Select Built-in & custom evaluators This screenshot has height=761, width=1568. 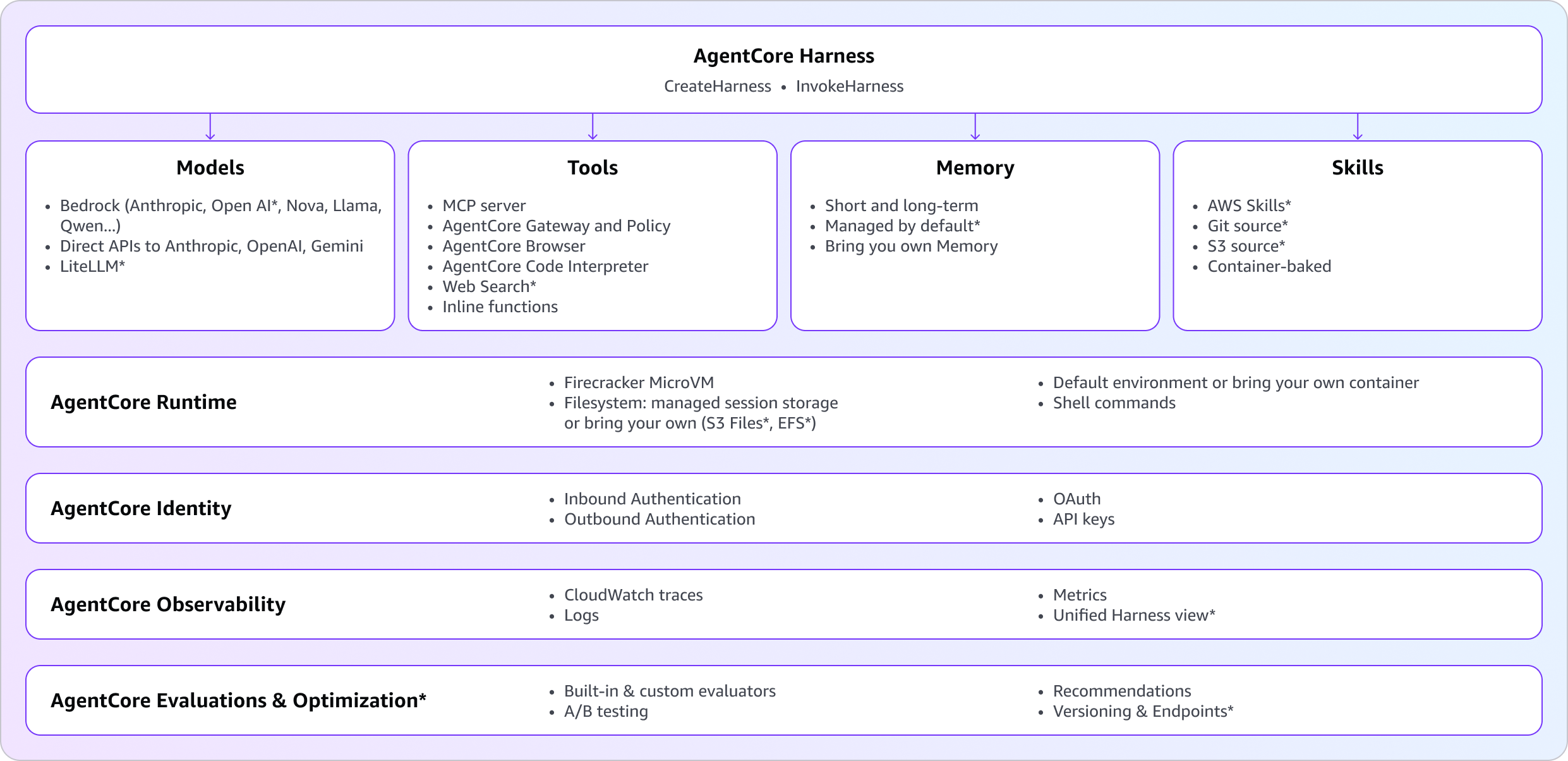pos(670,691)
